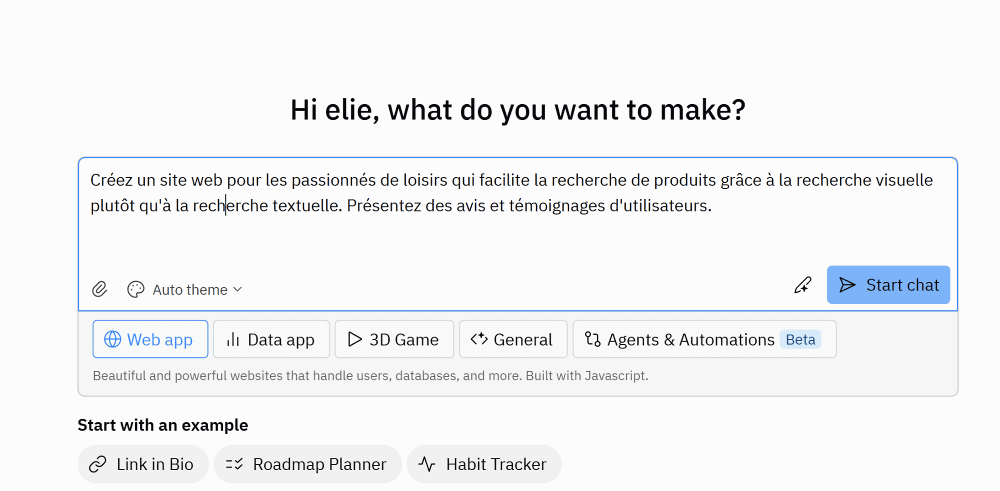Click the checklist icon beside Roadmap Planner
The width and height of the screenshot is (1000, 491).
235,464
